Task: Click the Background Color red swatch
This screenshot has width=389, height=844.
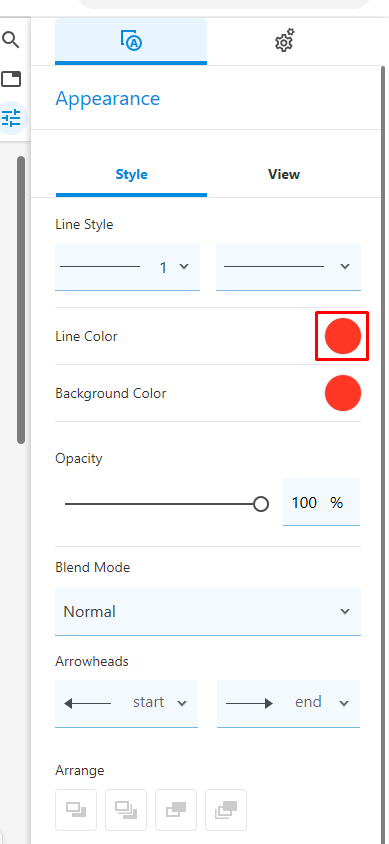Action: (343, 393)
